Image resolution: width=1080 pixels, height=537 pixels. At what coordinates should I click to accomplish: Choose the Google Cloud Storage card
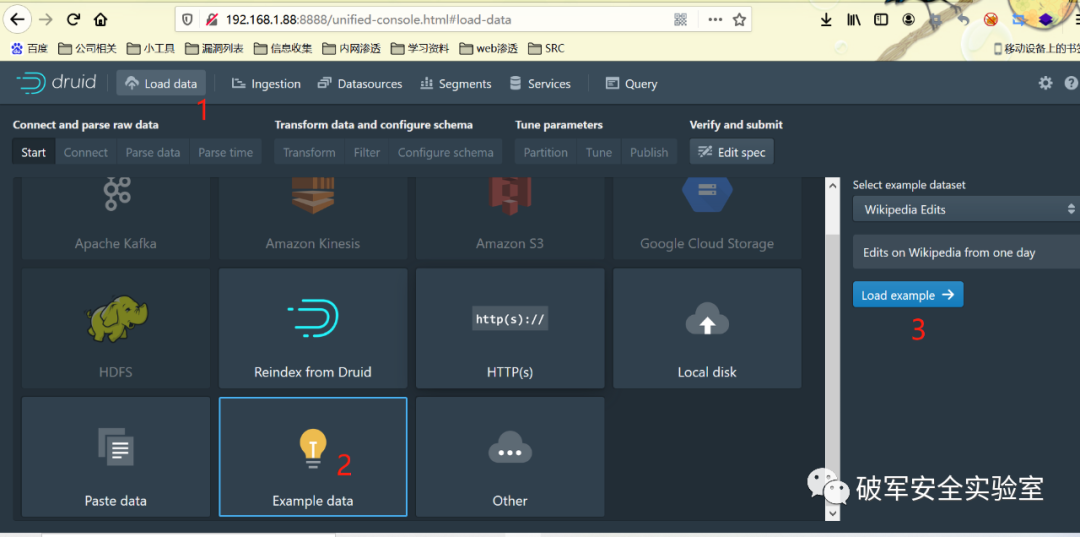[707, 218]
